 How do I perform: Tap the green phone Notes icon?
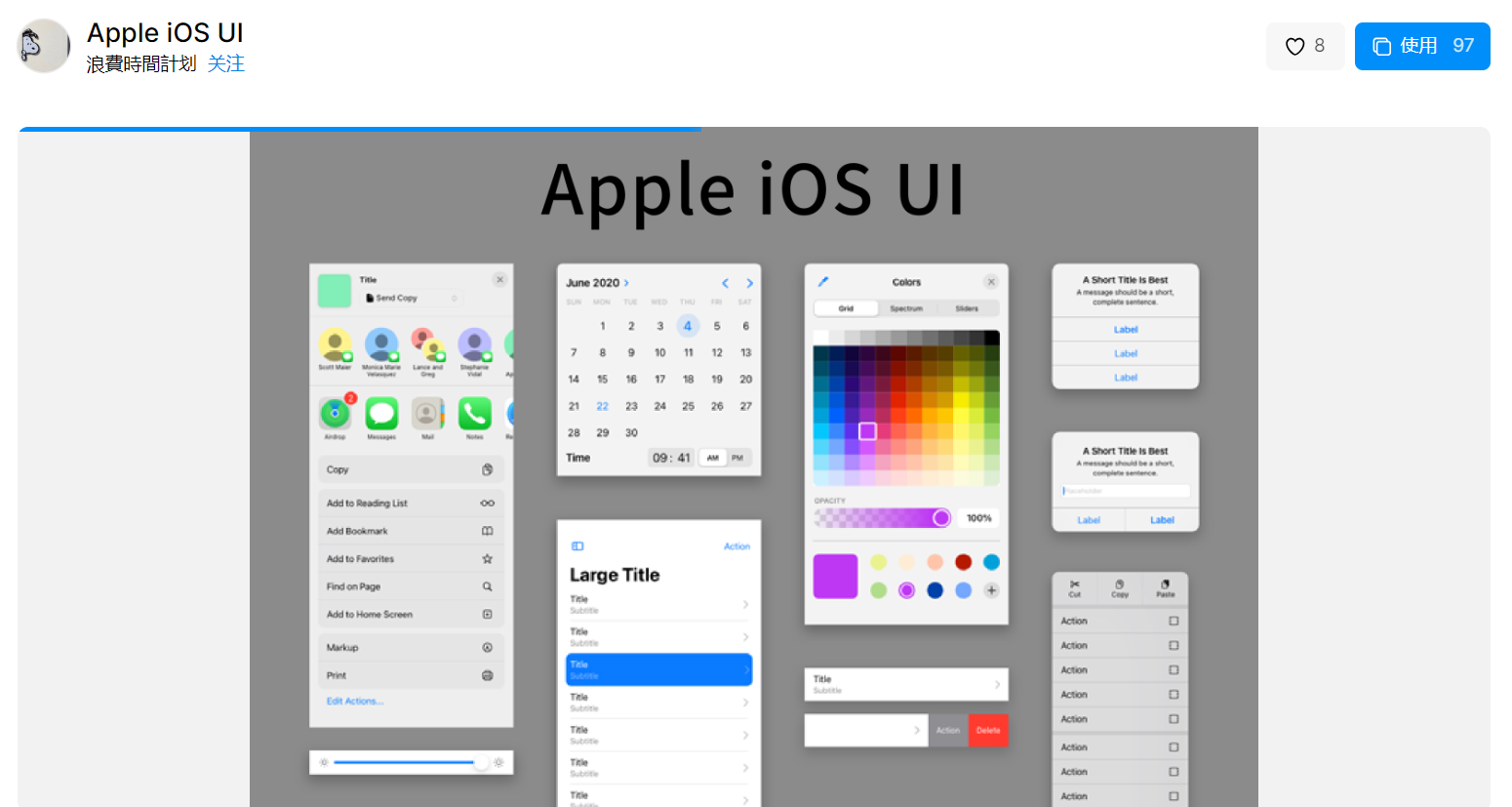(474, 414)
